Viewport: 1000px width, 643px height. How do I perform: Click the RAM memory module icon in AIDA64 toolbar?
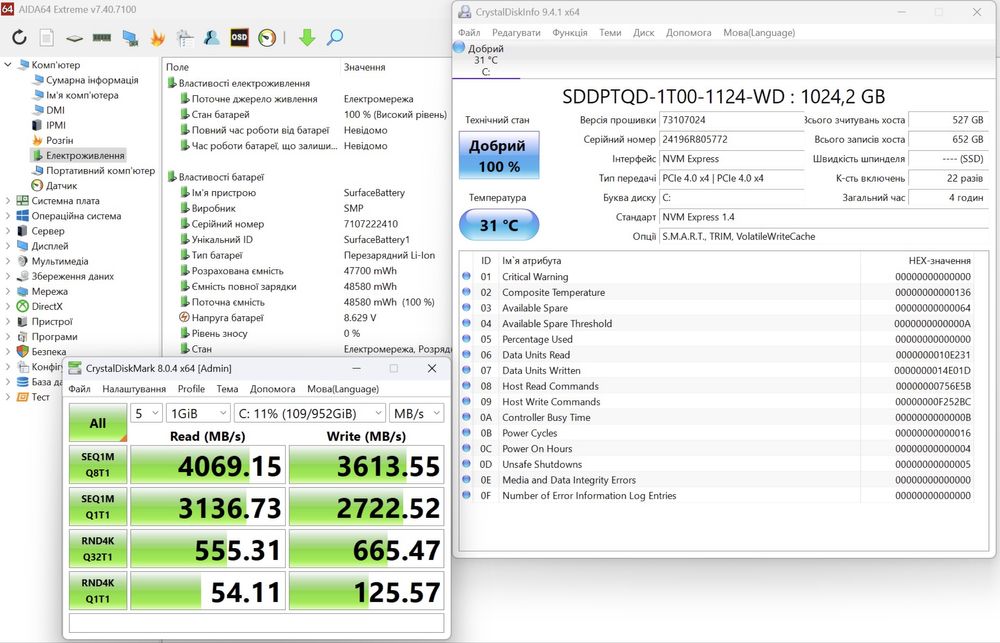[102, 38]
